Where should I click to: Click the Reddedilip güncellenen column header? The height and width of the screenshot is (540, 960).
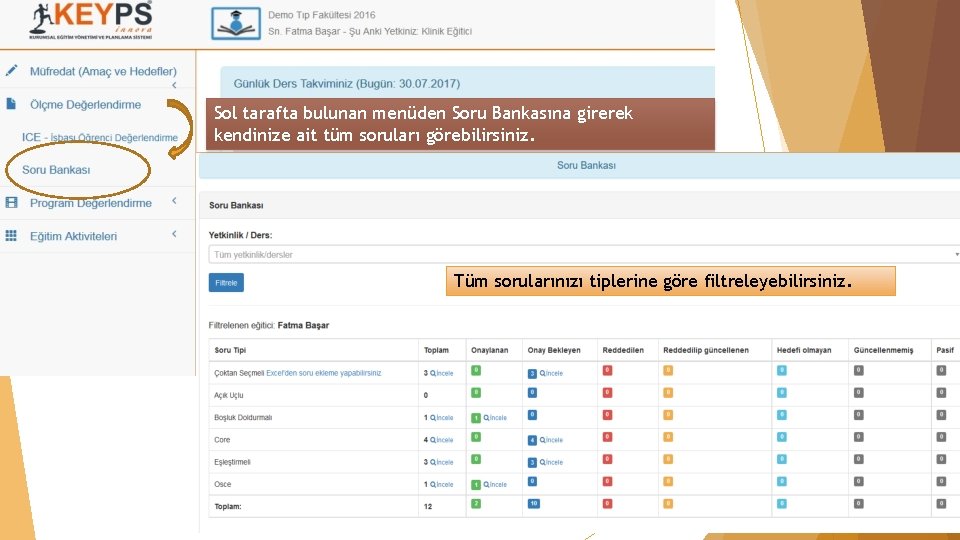706,350
